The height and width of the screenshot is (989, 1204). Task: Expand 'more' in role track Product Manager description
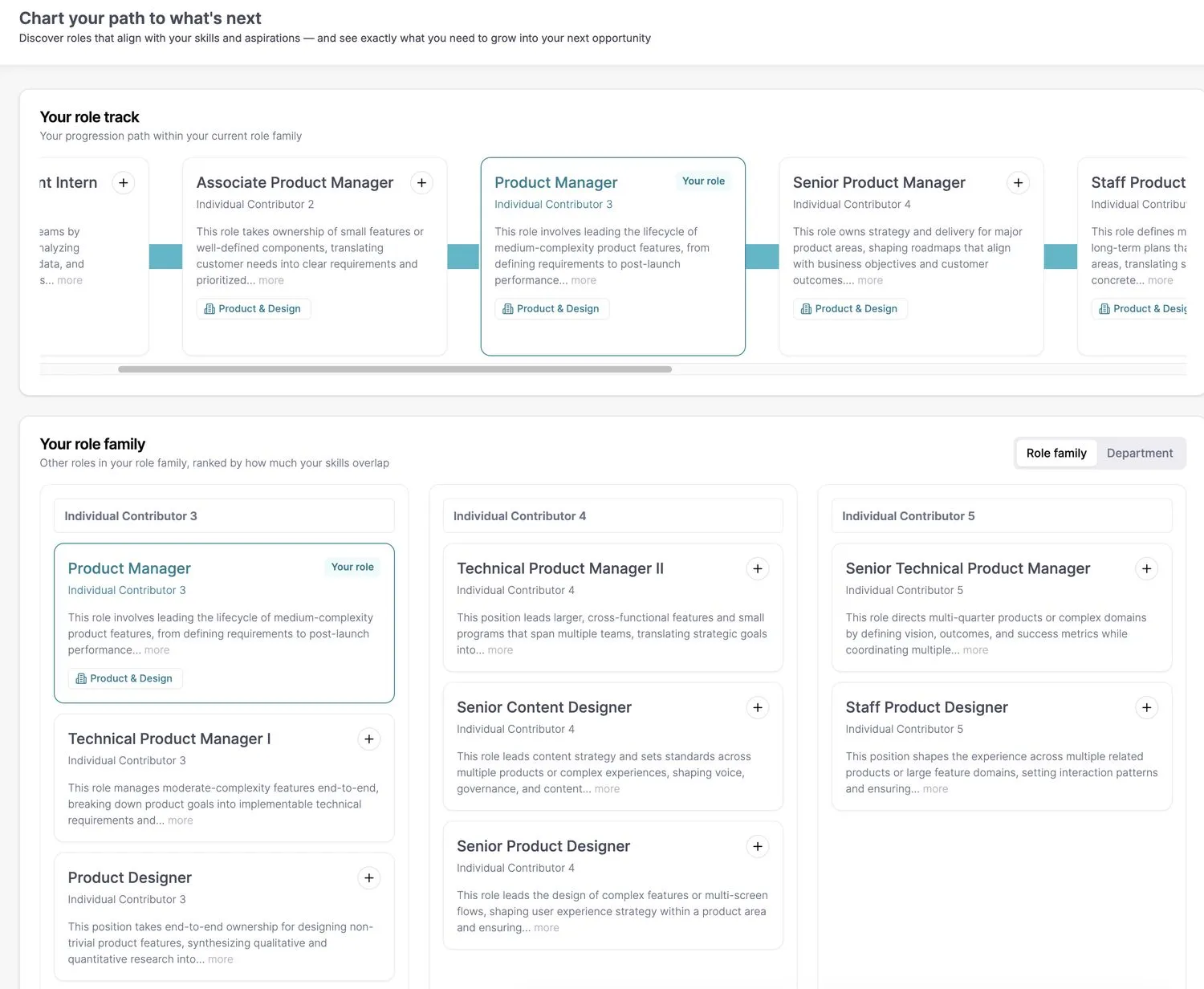(584, 281)
